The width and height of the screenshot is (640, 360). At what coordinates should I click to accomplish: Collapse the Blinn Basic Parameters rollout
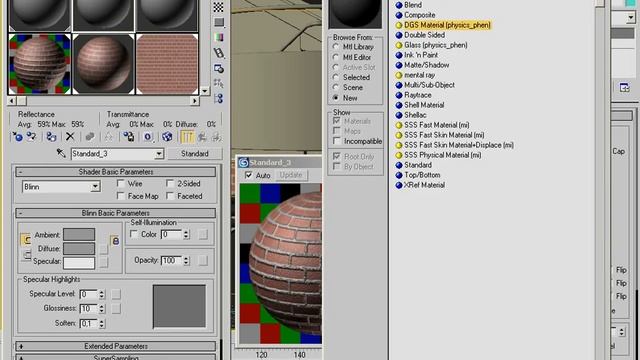tap(116, 213)
